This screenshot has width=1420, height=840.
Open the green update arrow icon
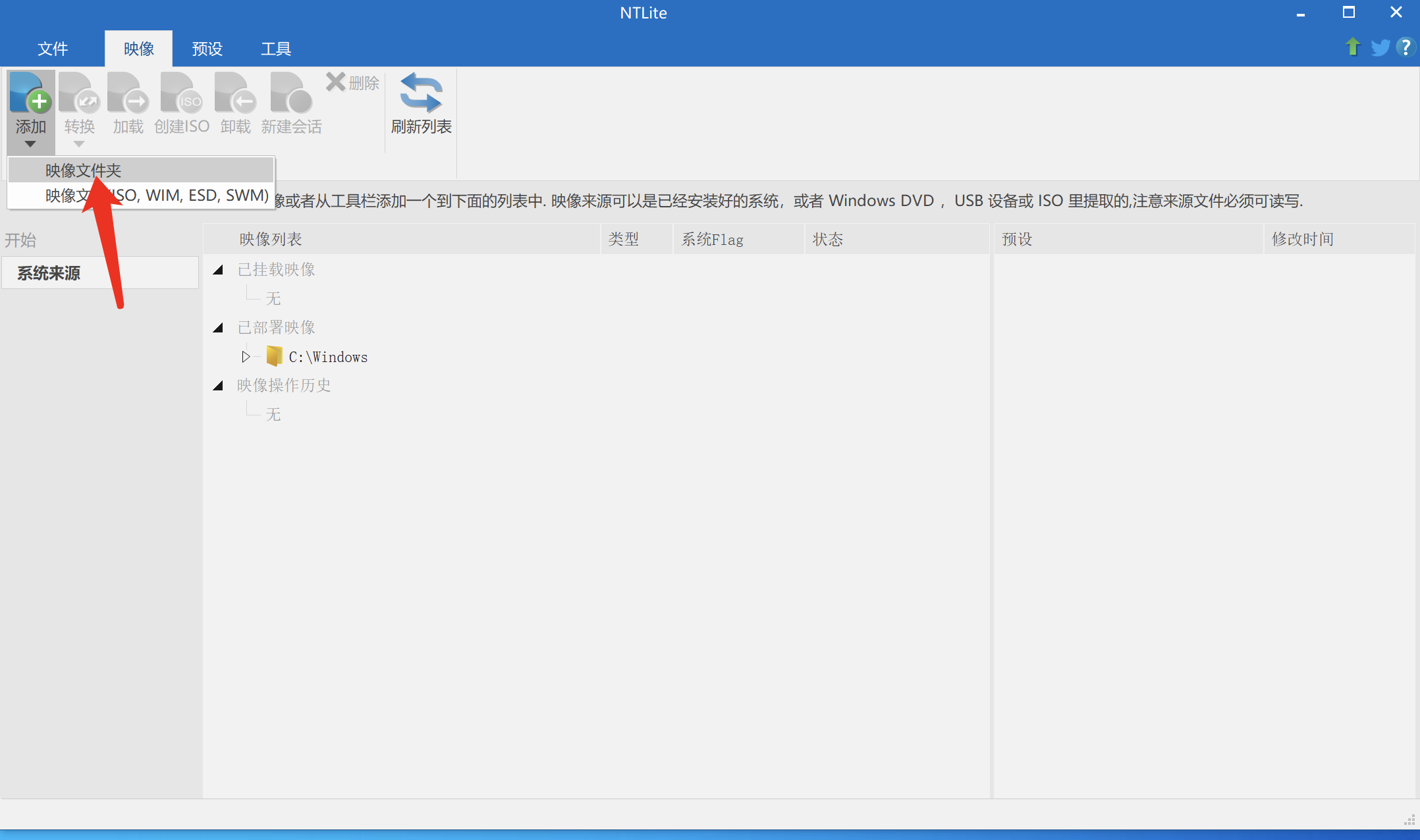click(1353, 47)
